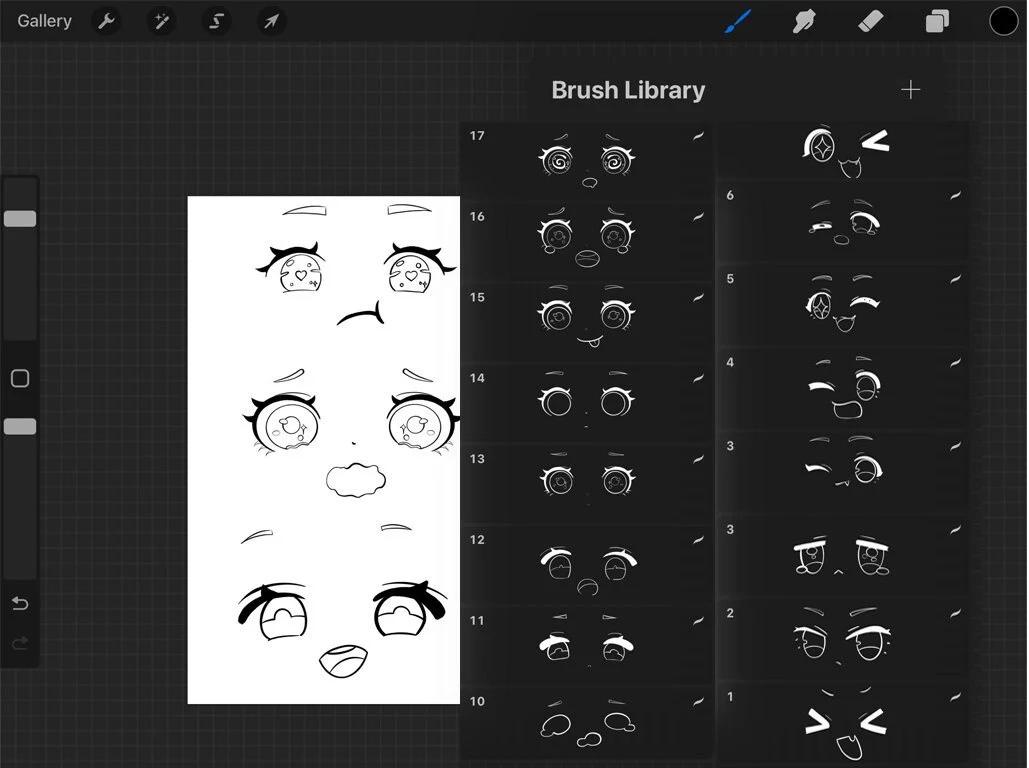Select brush 12 face stamp
This screenshot has height=768, width=1029.
click(x=586, y=565)
